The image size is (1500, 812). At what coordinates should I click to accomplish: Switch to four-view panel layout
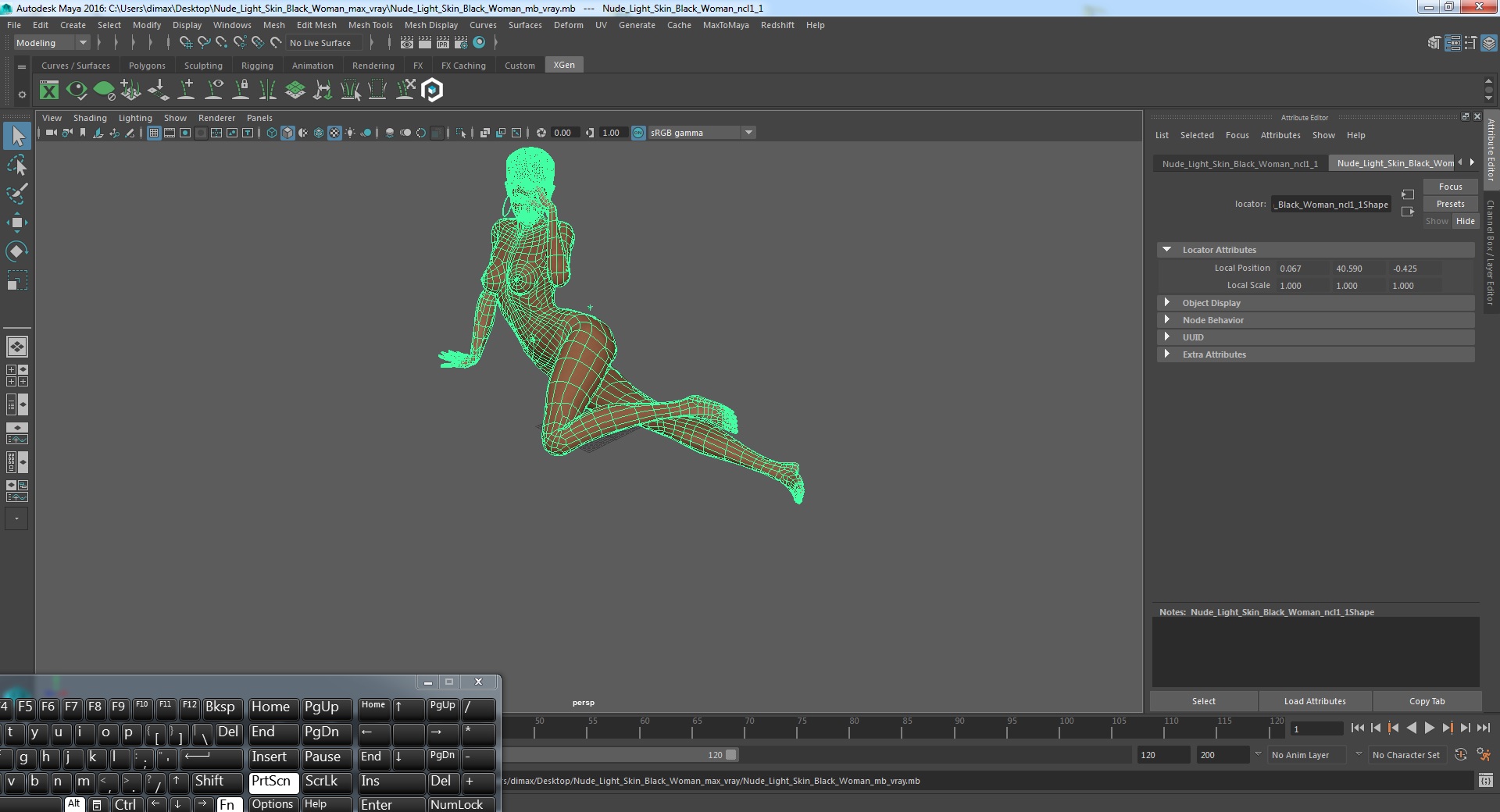tap(16, 376)
